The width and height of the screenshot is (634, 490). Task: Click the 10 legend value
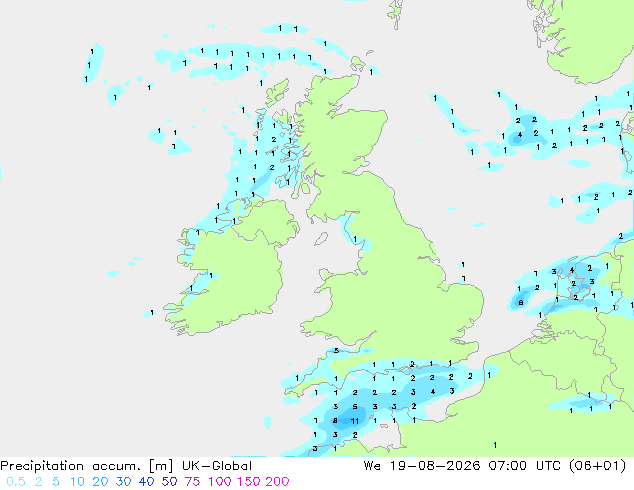click(77, 482)
